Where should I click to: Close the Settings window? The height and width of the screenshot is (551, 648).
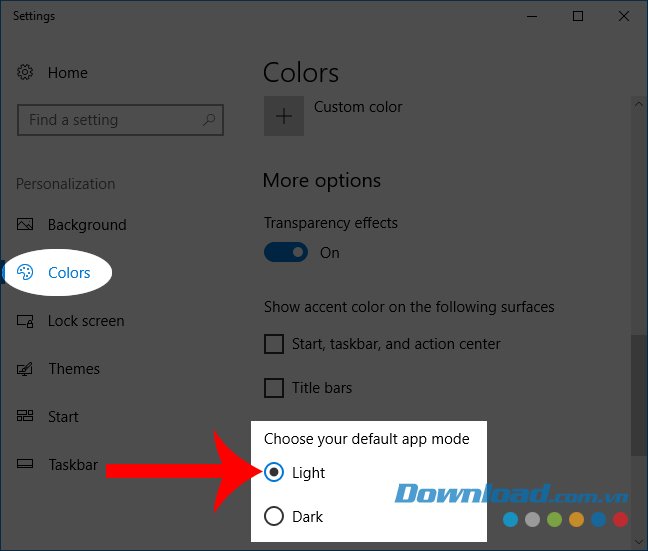coord(624,16)
